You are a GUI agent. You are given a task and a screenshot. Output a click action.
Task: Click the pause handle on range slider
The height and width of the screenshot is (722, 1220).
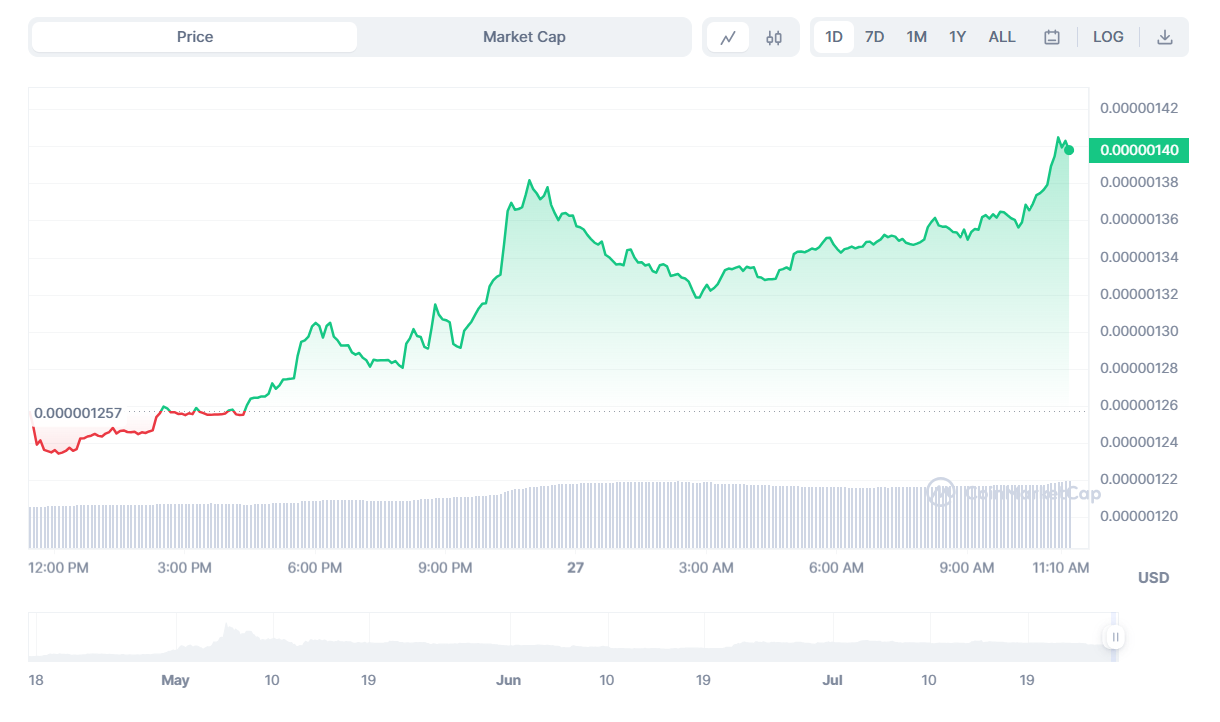(x=1114, y=637)
